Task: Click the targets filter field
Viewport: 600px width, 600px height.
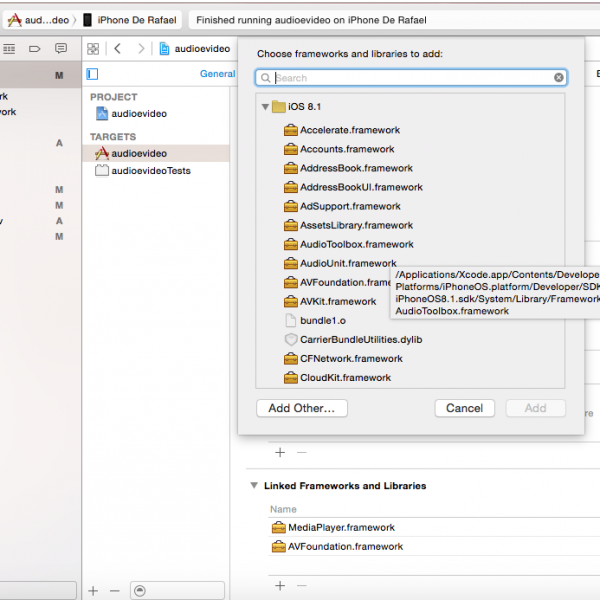Action: (x=177, y=591)
